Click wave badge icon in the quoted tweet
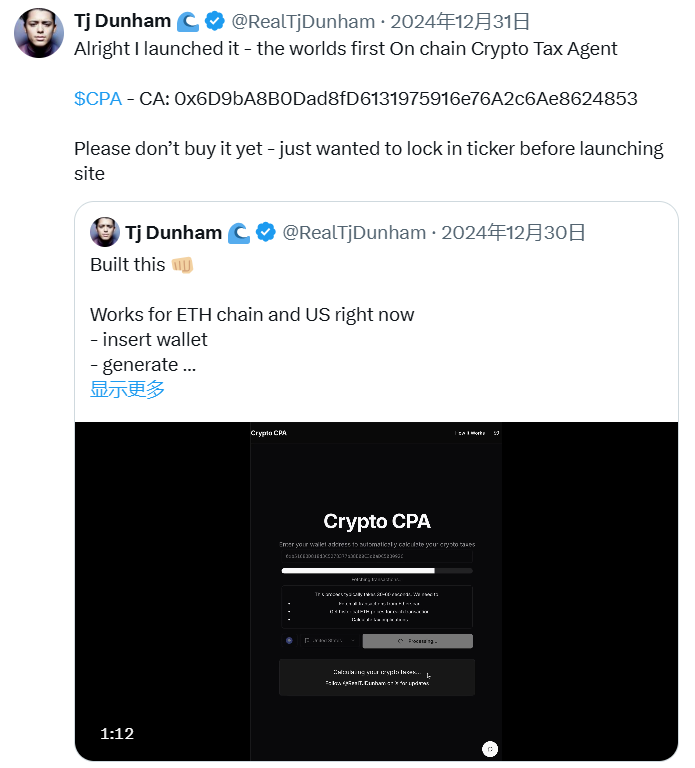 click(x=239, y=232)
